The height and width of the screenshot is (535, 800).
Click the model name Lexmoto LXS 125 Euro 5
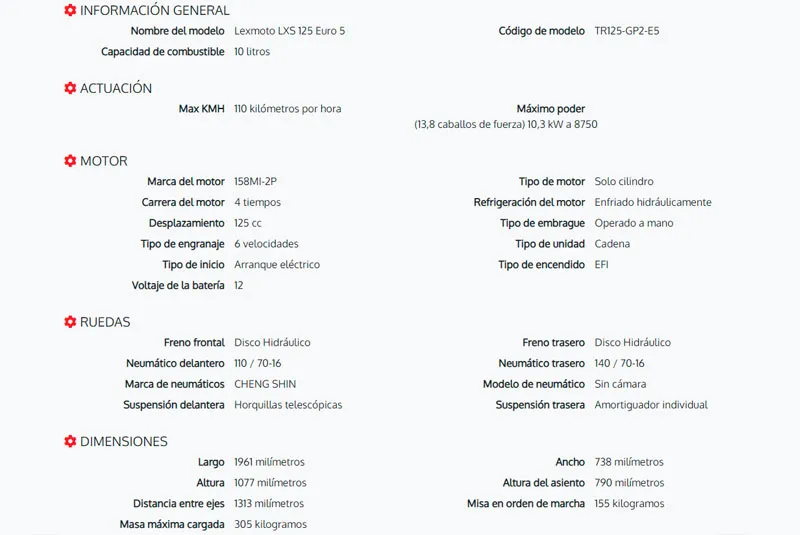click(289, 31)
